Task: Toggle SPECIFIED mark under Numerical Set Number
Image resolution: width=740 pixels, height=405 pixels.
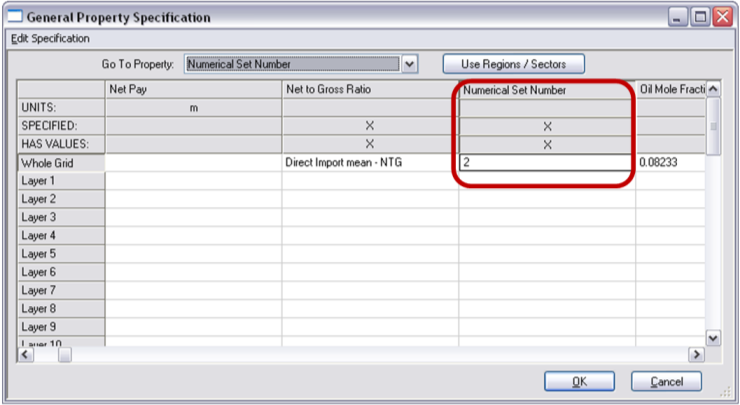Action: 547,126
